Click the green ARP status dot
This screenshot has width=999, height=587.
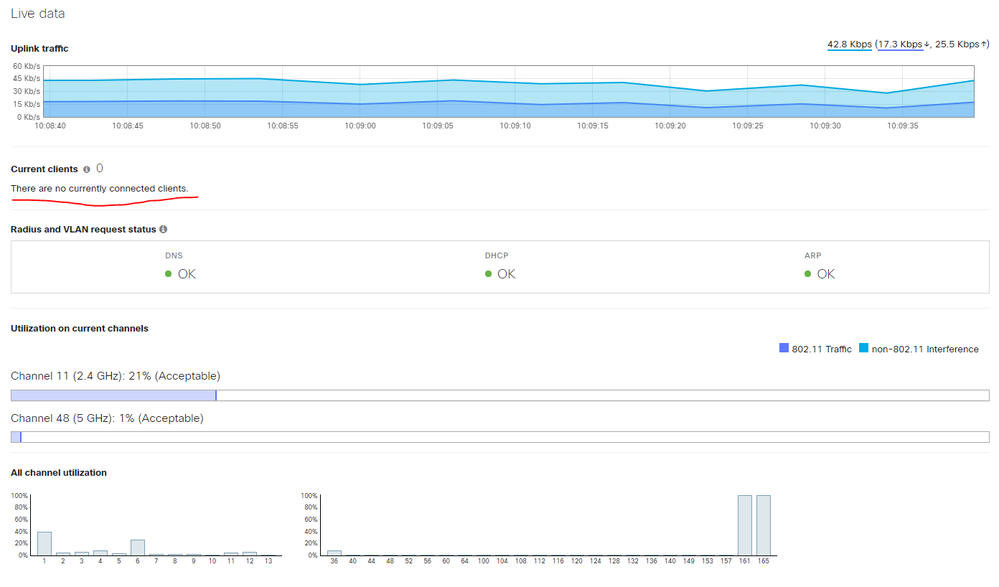pos(808,274)
